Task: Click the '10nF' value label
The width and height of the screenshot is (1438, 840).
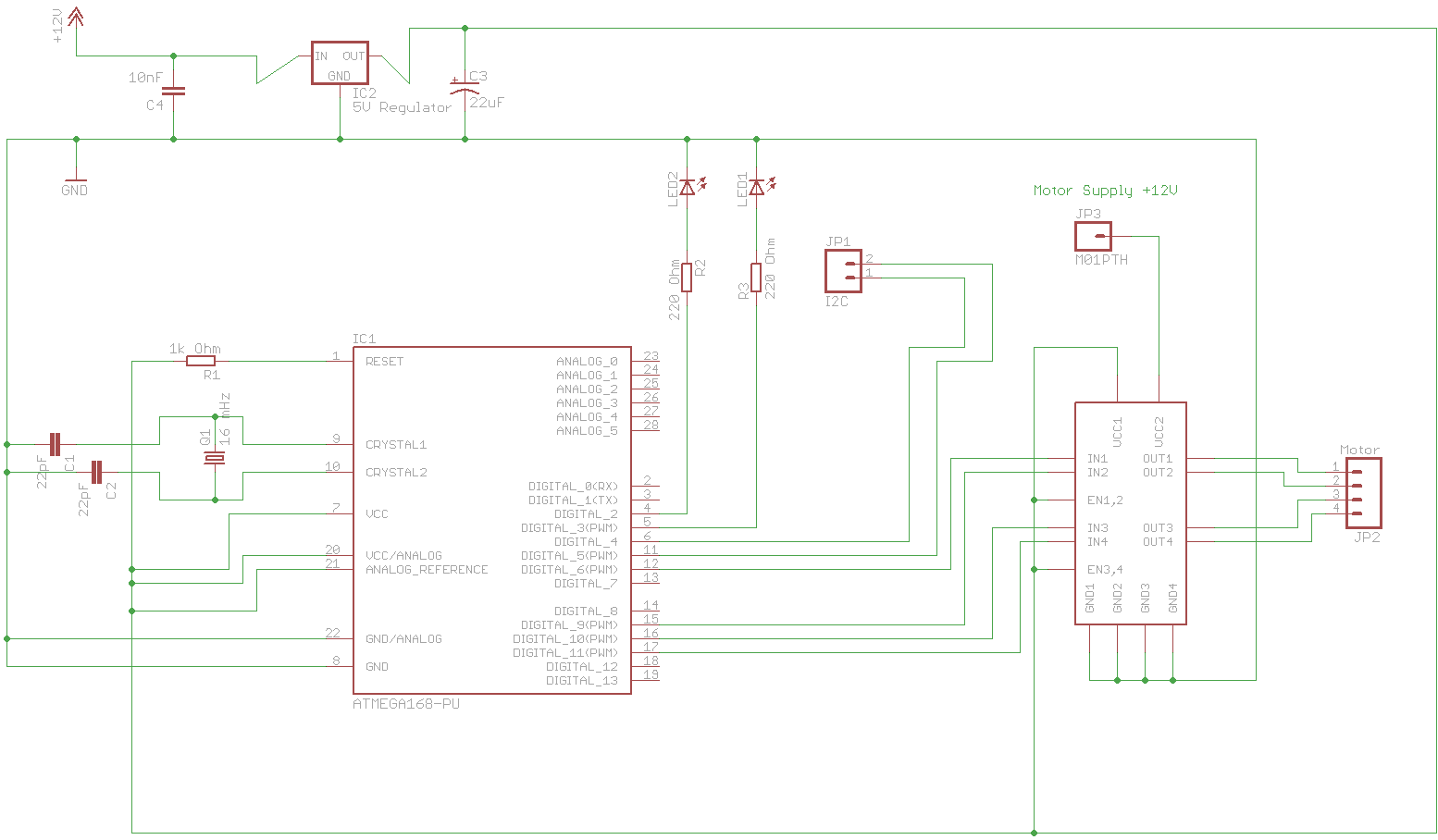Action: click(145, 78)
